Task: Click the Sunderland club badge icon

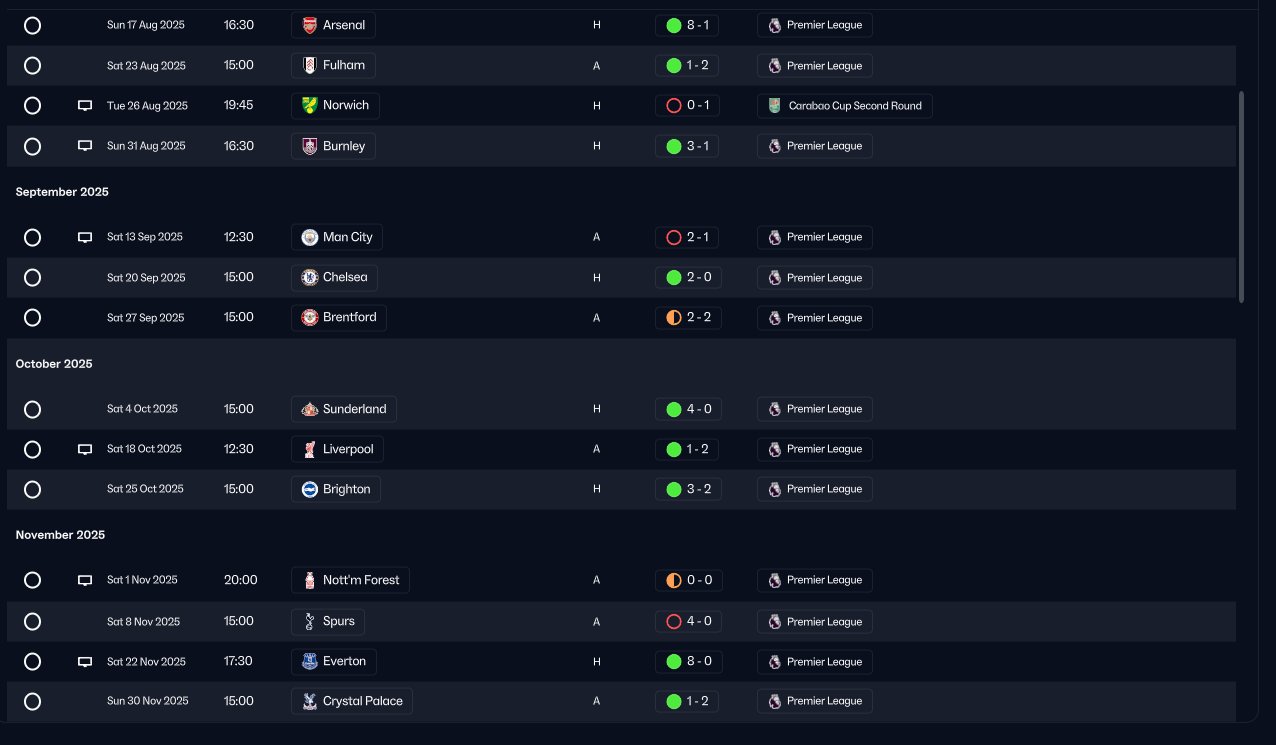Action: pos(310,409)
